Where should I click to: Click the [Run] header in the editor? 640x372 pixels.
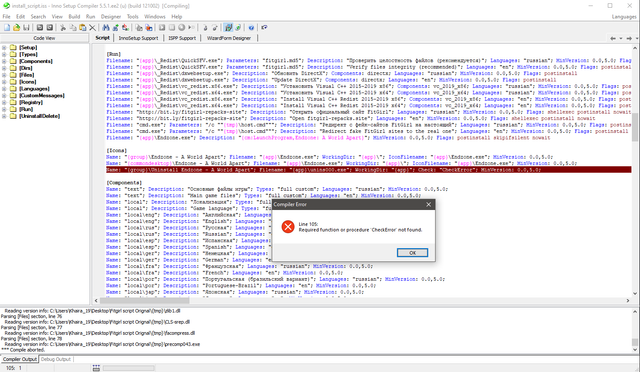113,54
